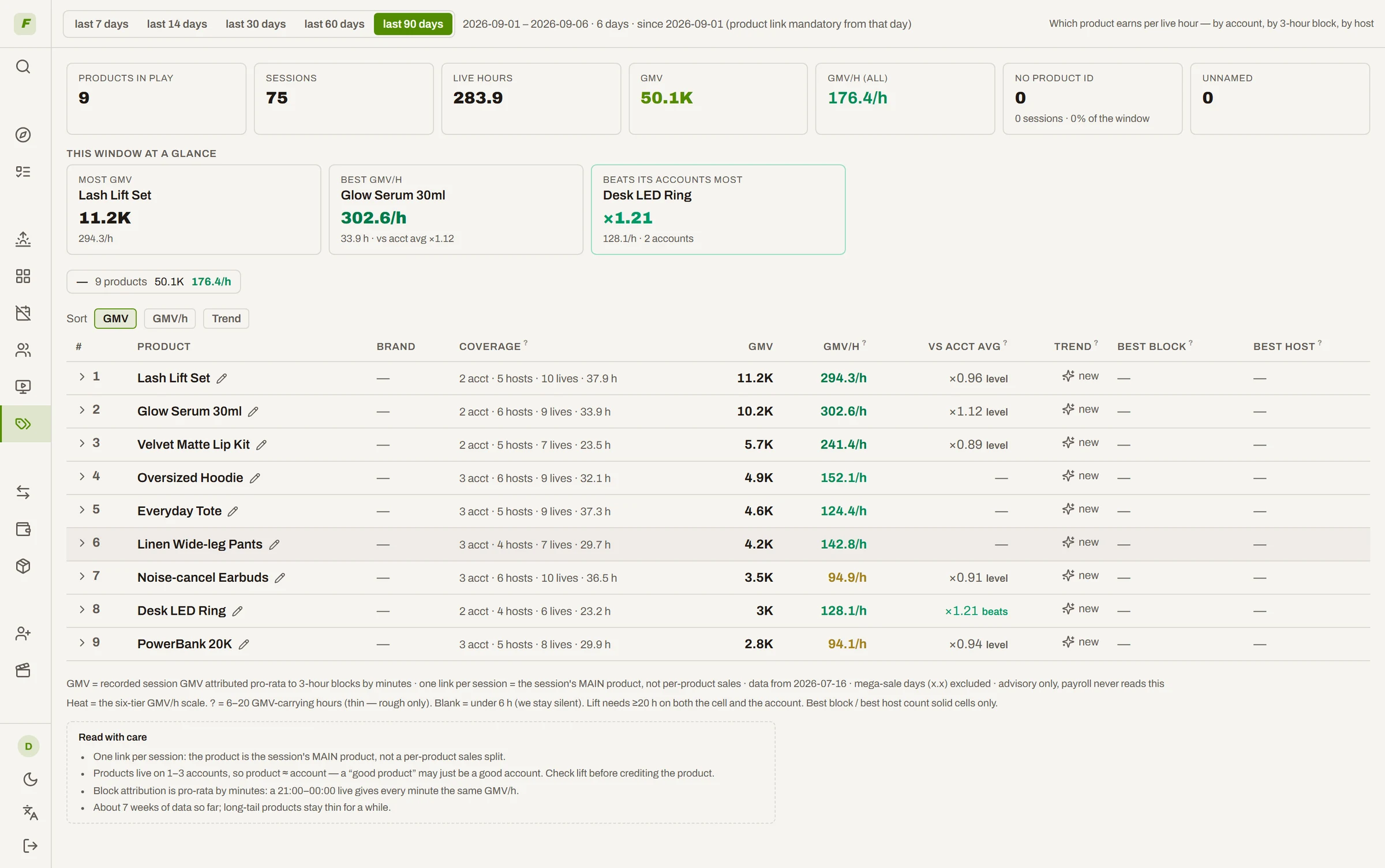Switch to last 60 days range

334,24
